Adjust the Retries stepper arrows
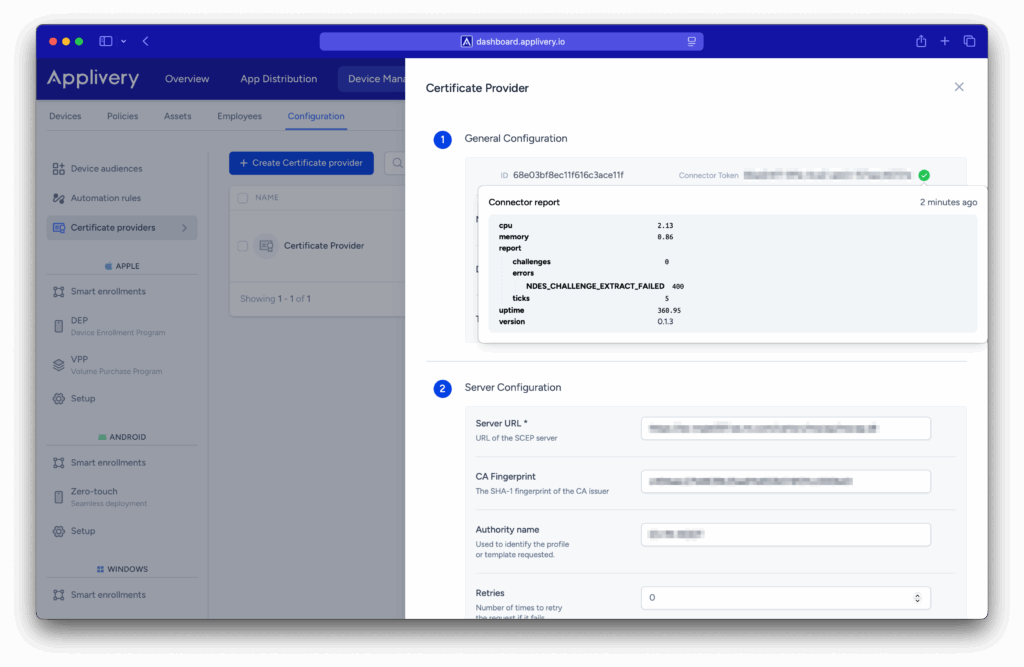The height and width of the screenshot is (667, 1024). tap(917, 598)
